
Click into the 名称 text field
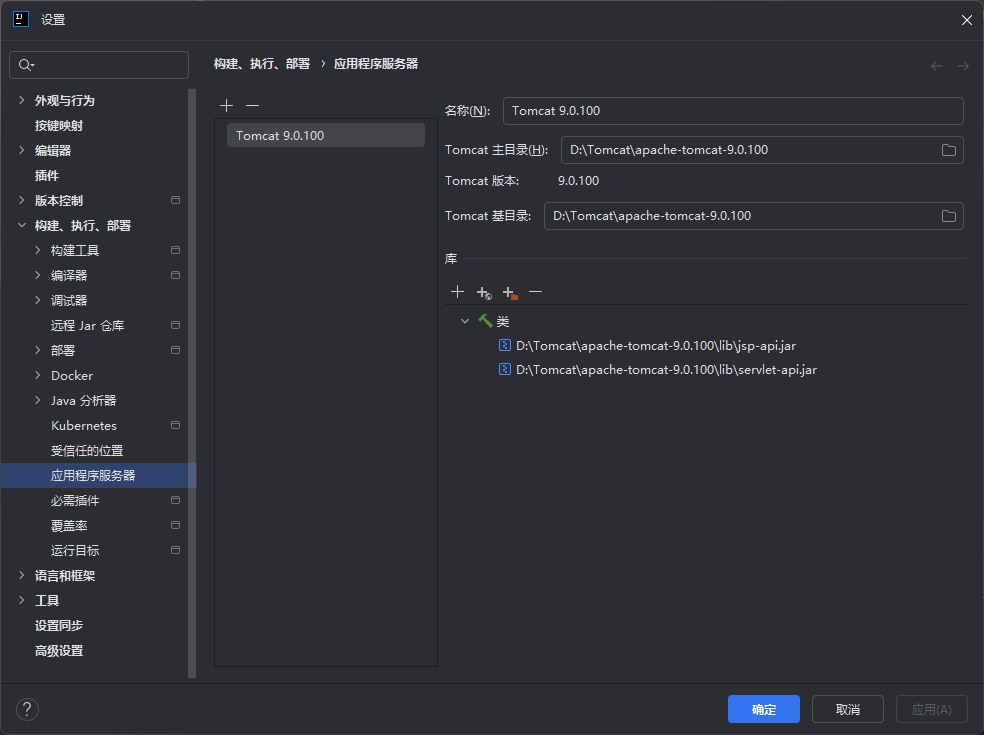[733, 111]
